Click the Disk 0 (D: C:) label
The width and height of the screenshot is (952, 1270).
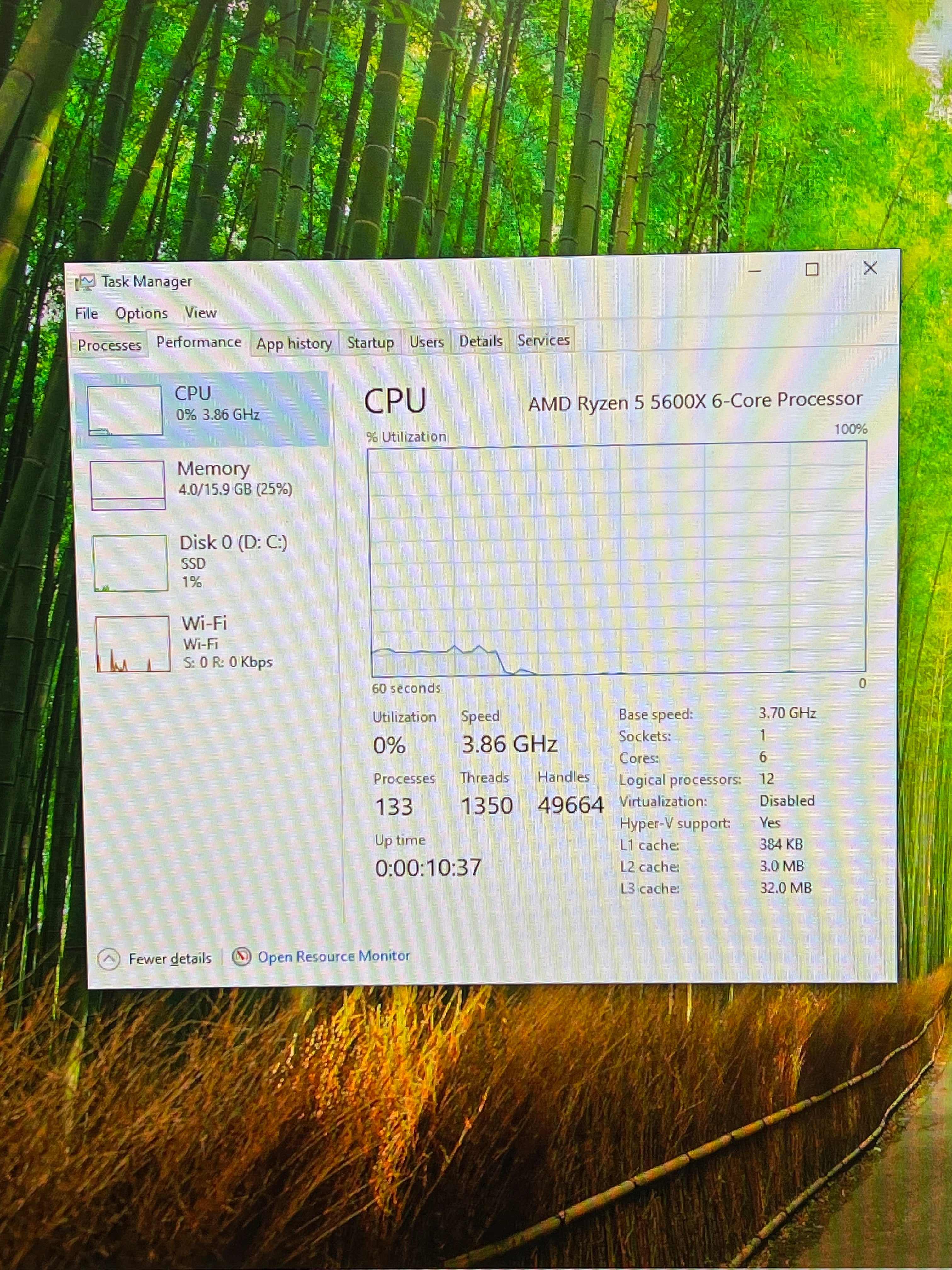pyautogui.click(x=234, y=543)
